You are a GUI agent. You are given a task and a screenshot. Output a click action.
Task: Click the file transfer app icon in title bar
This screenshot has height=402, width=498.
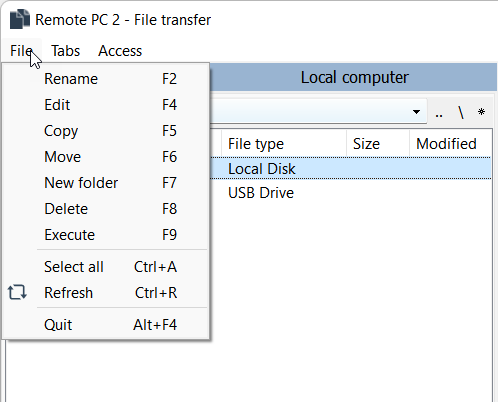[20, 19]
